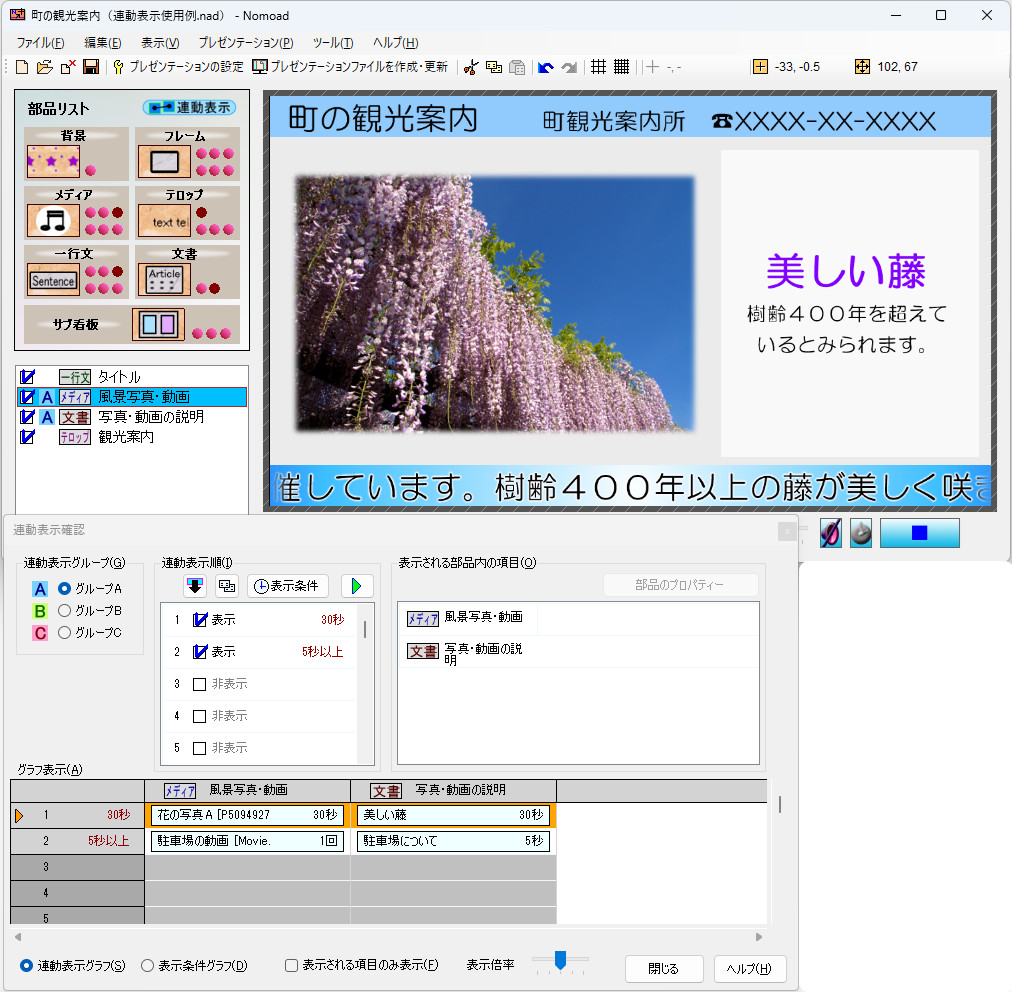
Task: Select 写真・動画の説明 row in parts list
Action: point(132,417)
